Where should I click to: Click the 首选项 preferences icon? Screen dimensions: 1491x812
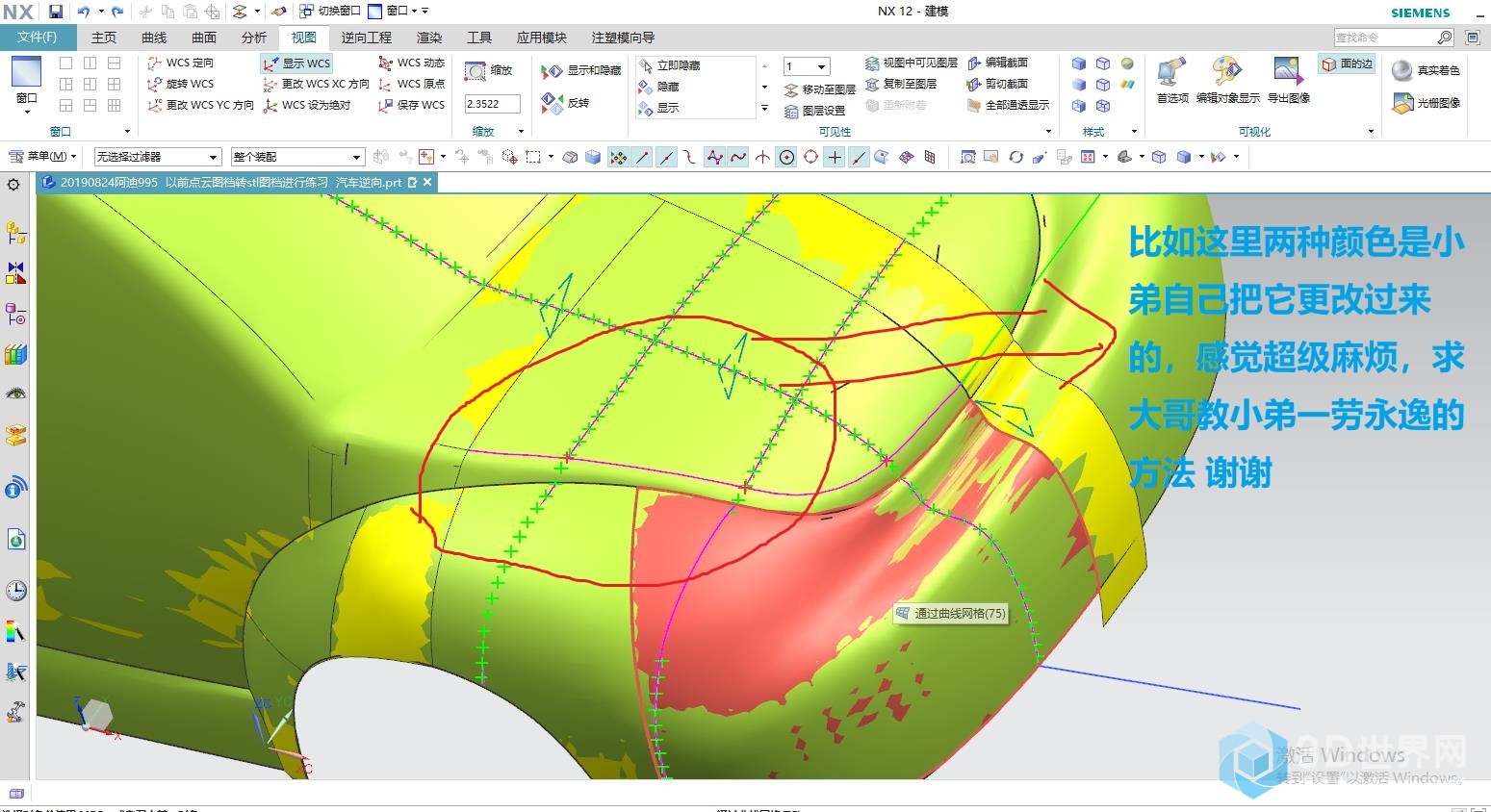[x=1170, y=70]
